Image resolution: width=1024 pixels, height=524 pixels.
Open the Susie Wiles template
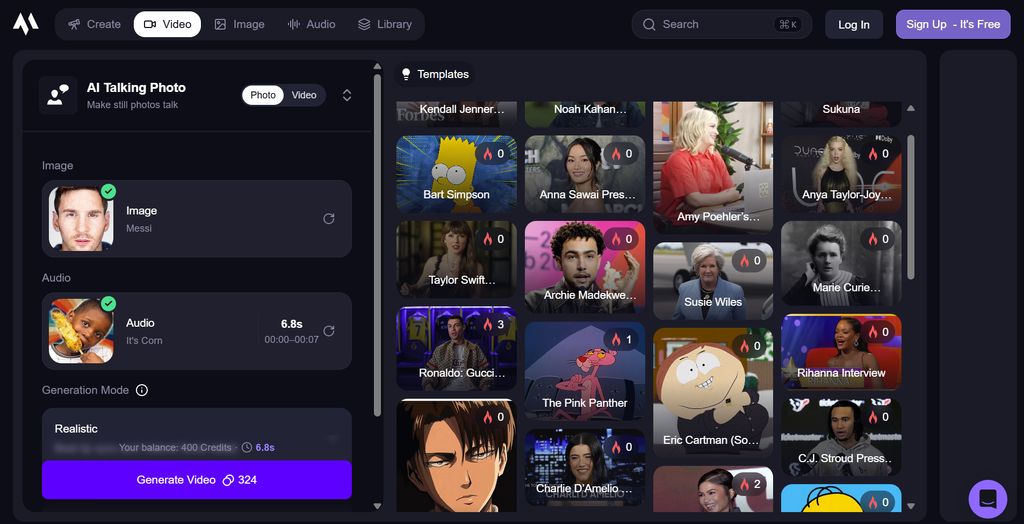click(713, 281)
